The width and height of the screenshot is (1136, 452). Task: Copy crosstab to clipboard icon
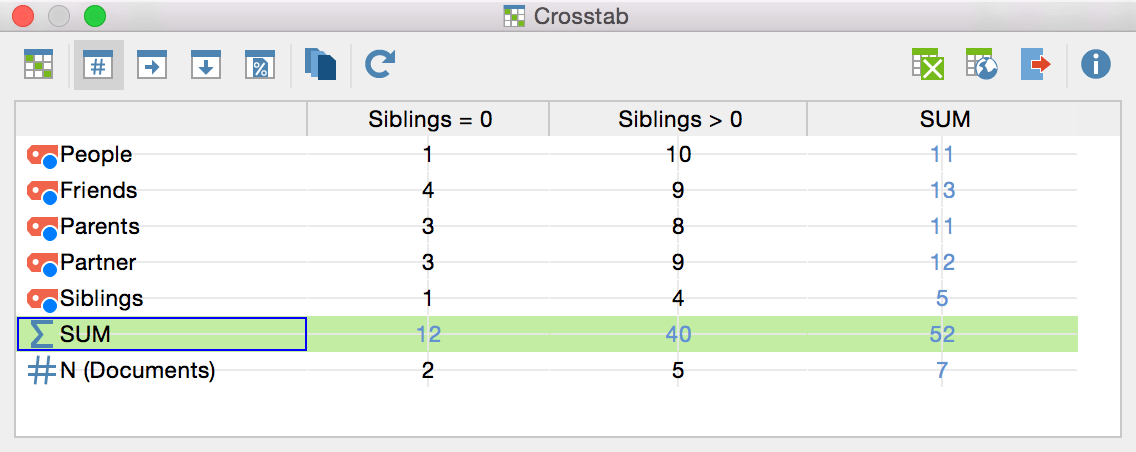coord(320,64)
